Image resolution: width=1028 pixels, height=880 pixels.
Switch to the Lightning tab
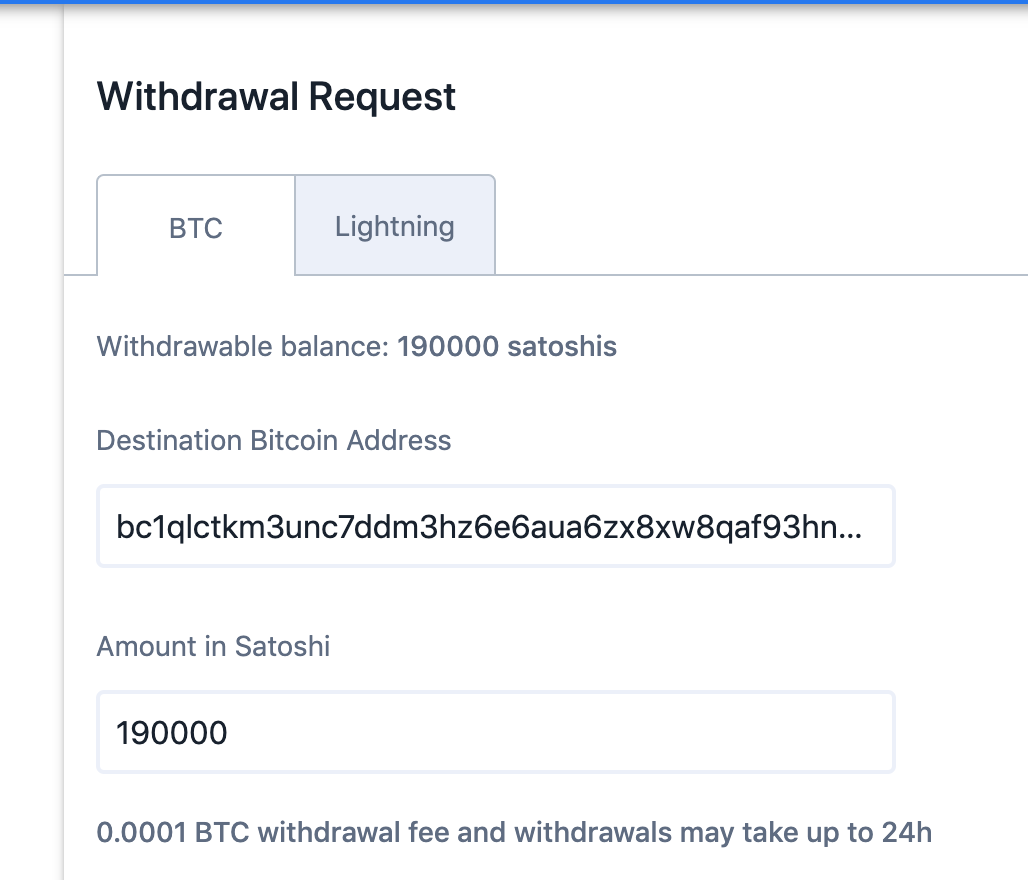pos(395,225)
